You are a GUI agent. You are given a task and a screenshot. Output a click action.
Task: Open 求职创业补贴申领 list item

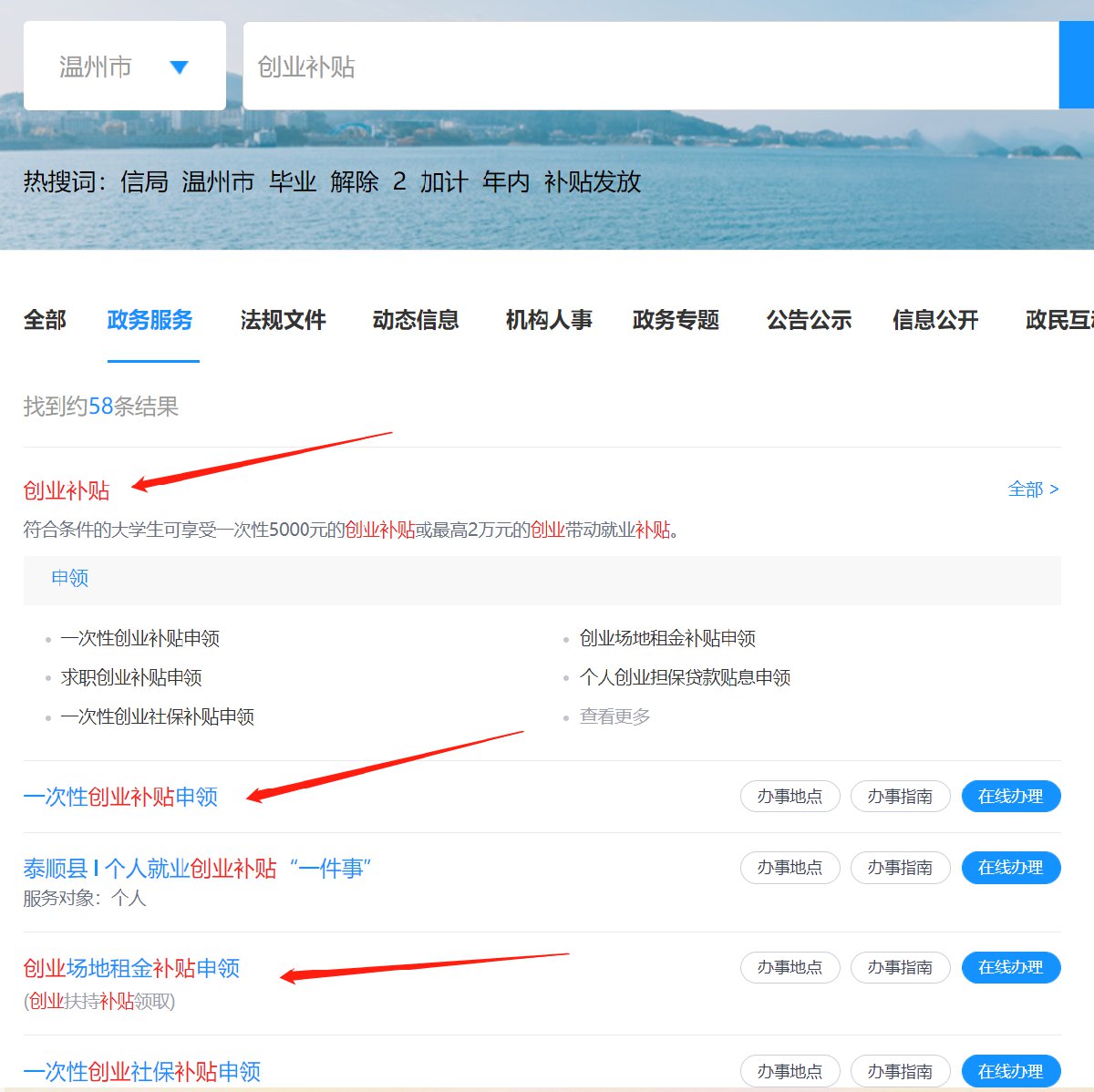(x=131, y=677)
